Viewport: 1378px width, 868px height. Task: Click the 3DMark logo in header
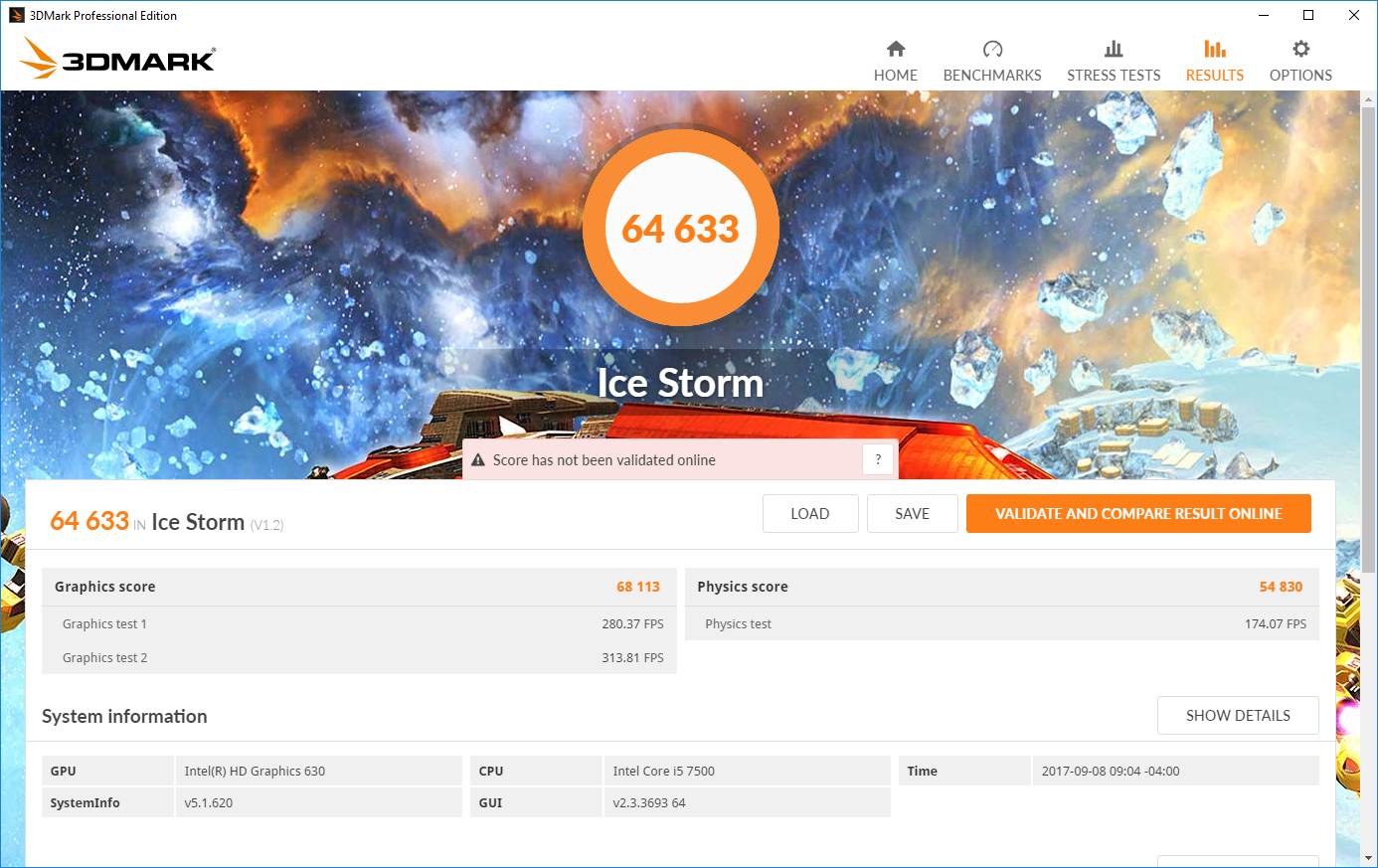pos(117,58)
